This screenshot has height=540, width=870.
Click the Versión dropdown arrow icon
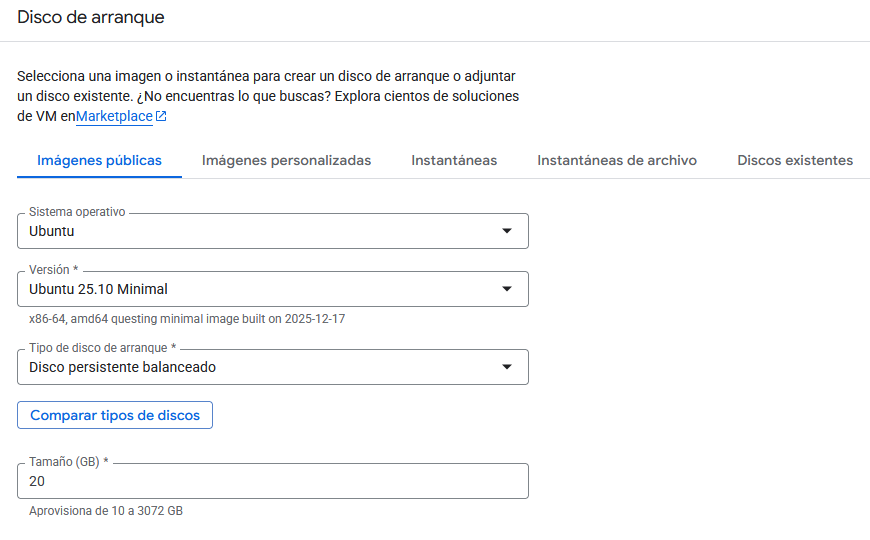click(x=506, y=290)
